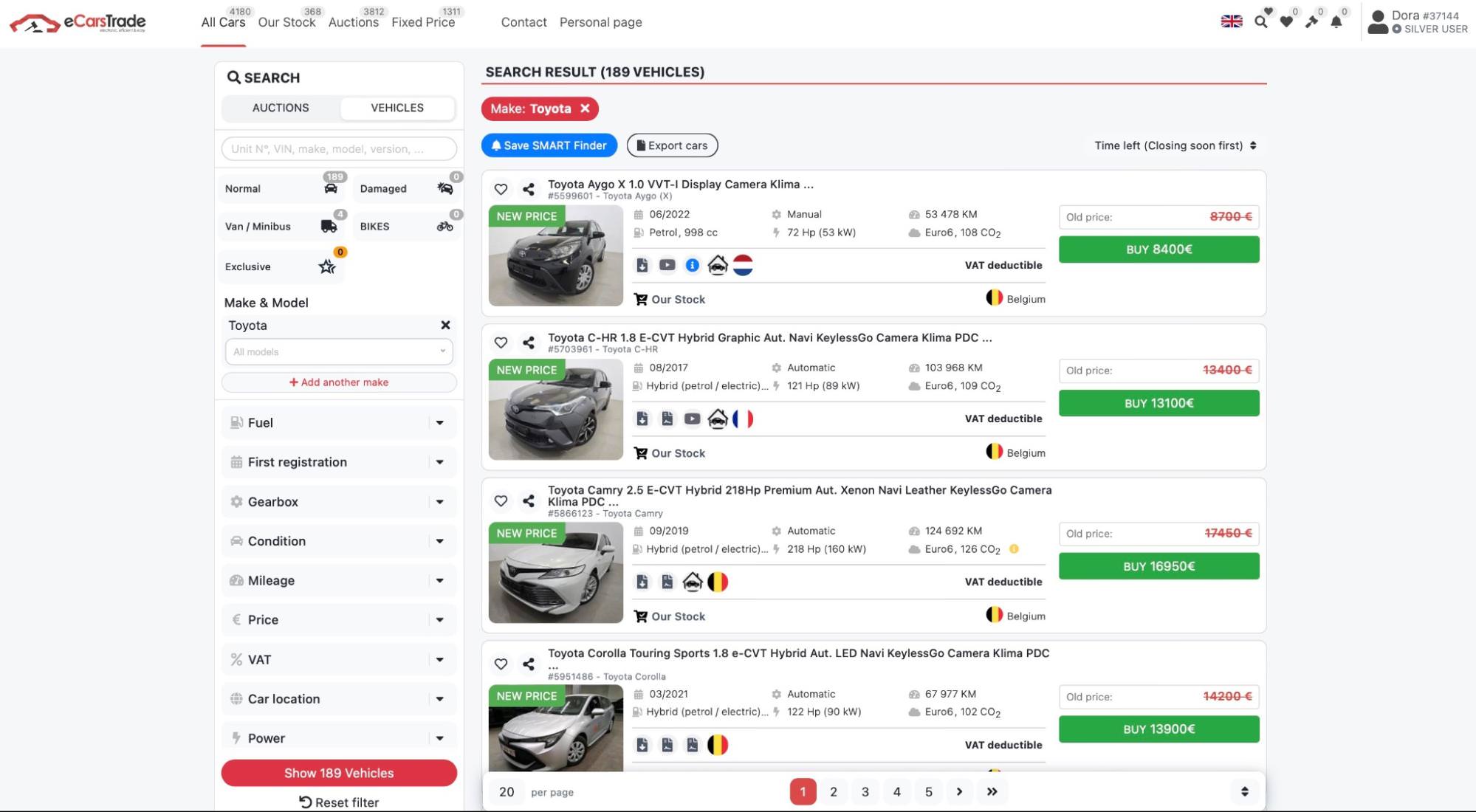
Task: Toggle the Van / Minibus filter
Action: coord(281,227)
